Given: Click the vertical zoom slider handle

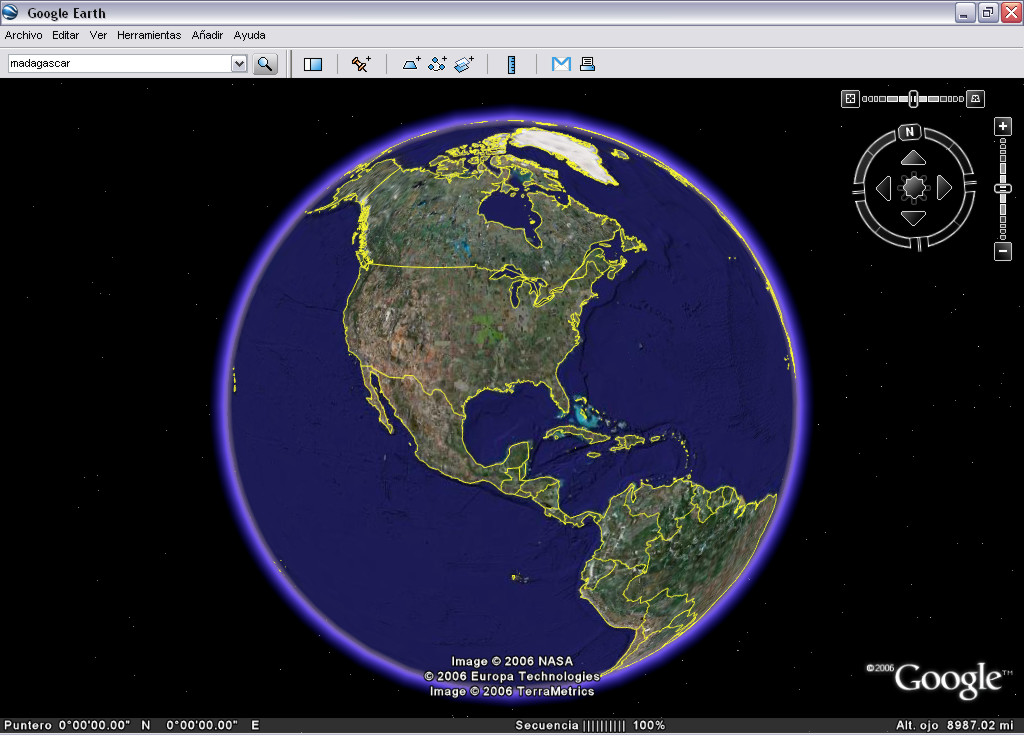Looking at the screenshot, I should point(1003,189).
